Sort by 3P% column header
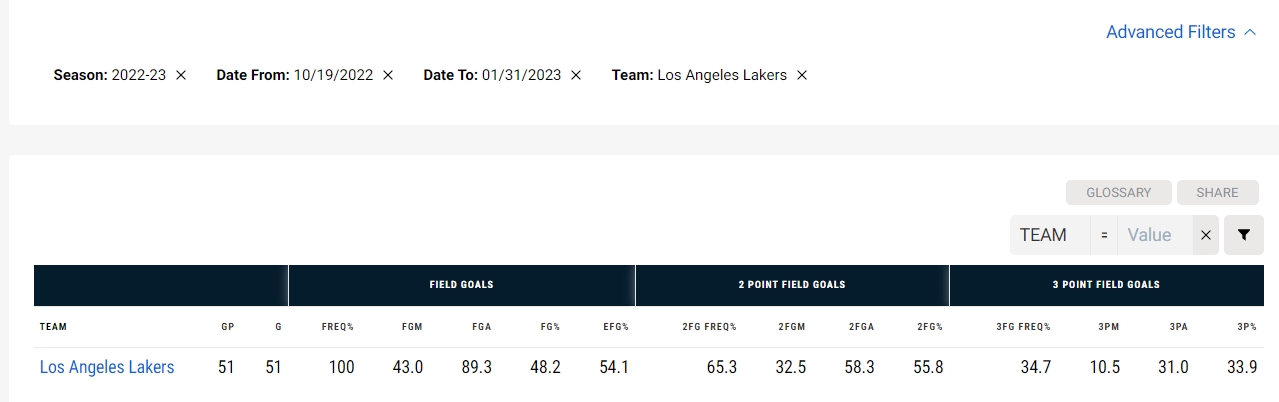 [1246, 327]
